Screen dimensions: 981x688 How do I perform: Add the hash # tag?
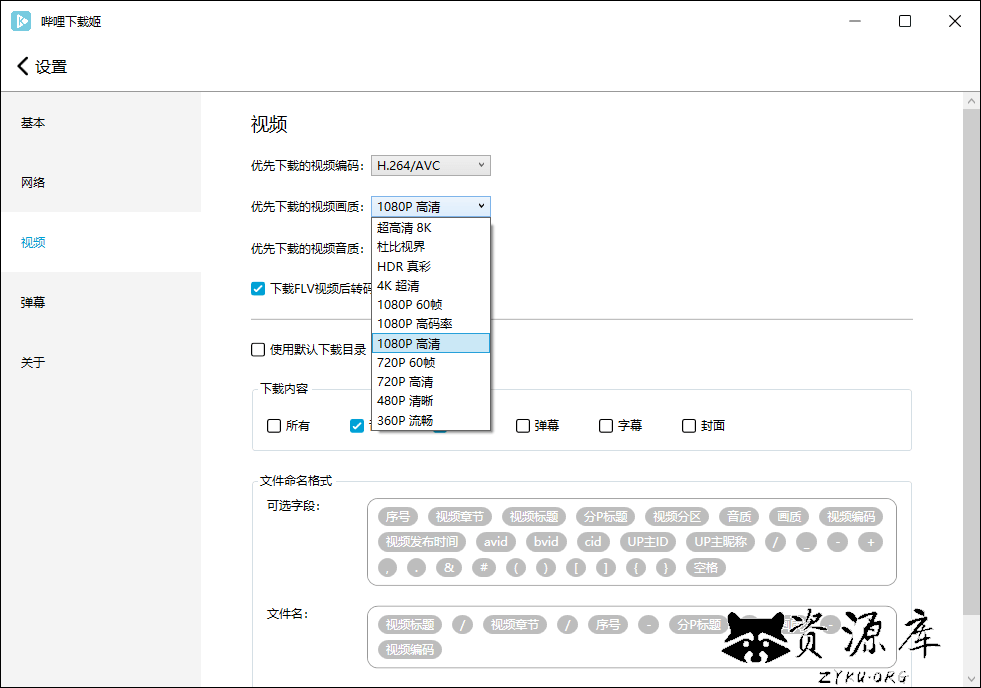click(x=484, y=568)
